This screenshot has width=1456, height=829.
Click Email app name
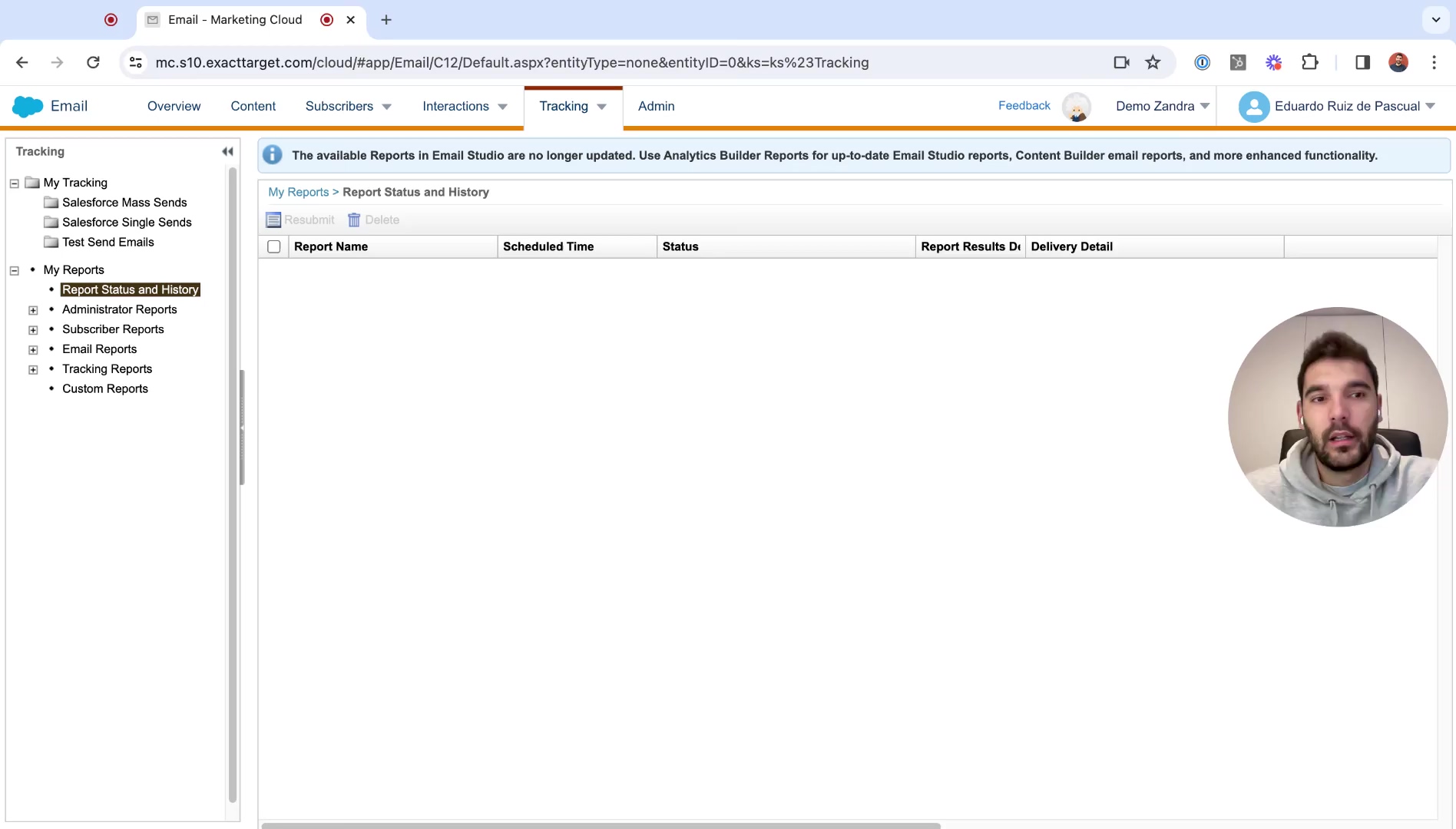(x=69, y=107)
